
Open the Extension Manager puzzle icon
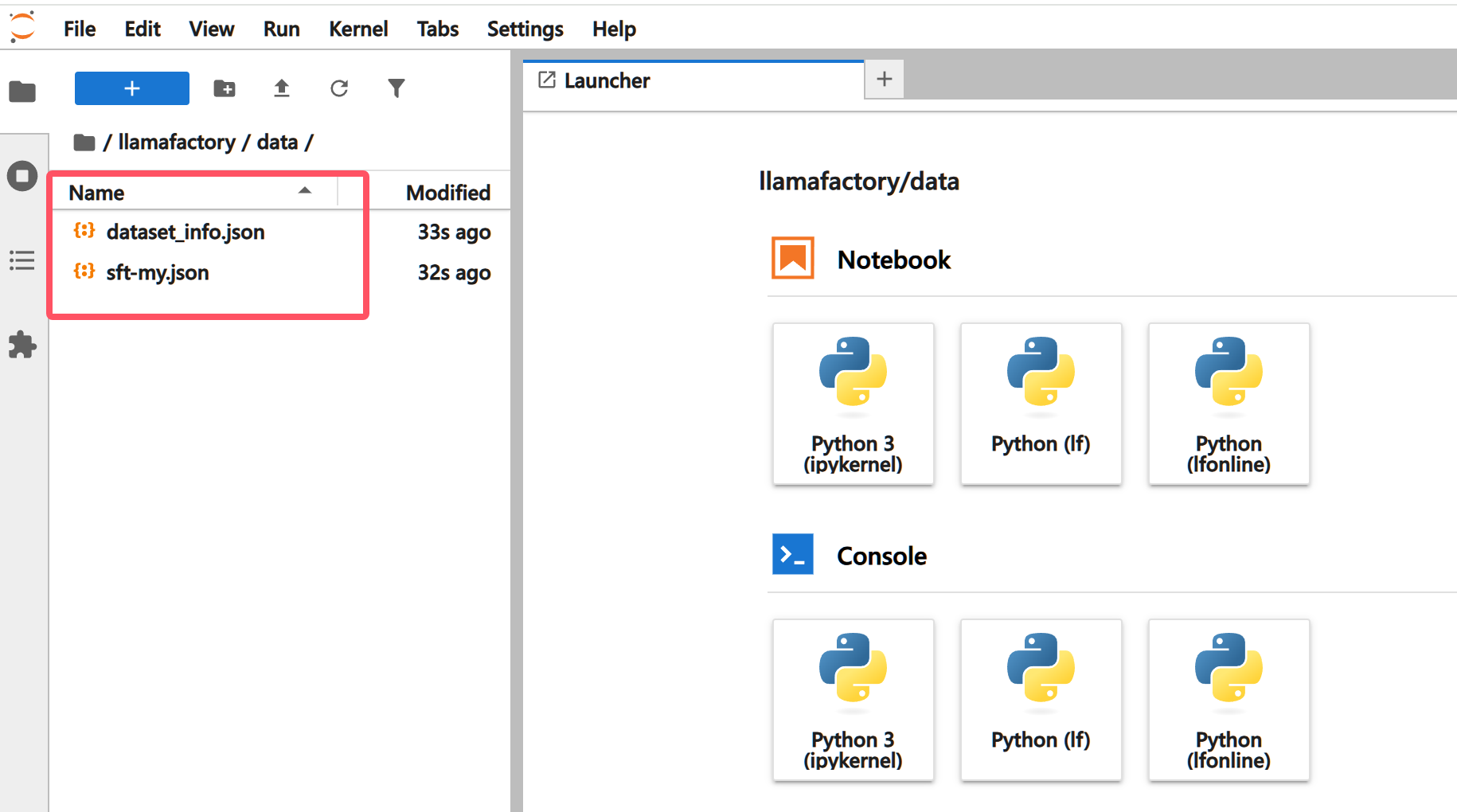(22, 345)
